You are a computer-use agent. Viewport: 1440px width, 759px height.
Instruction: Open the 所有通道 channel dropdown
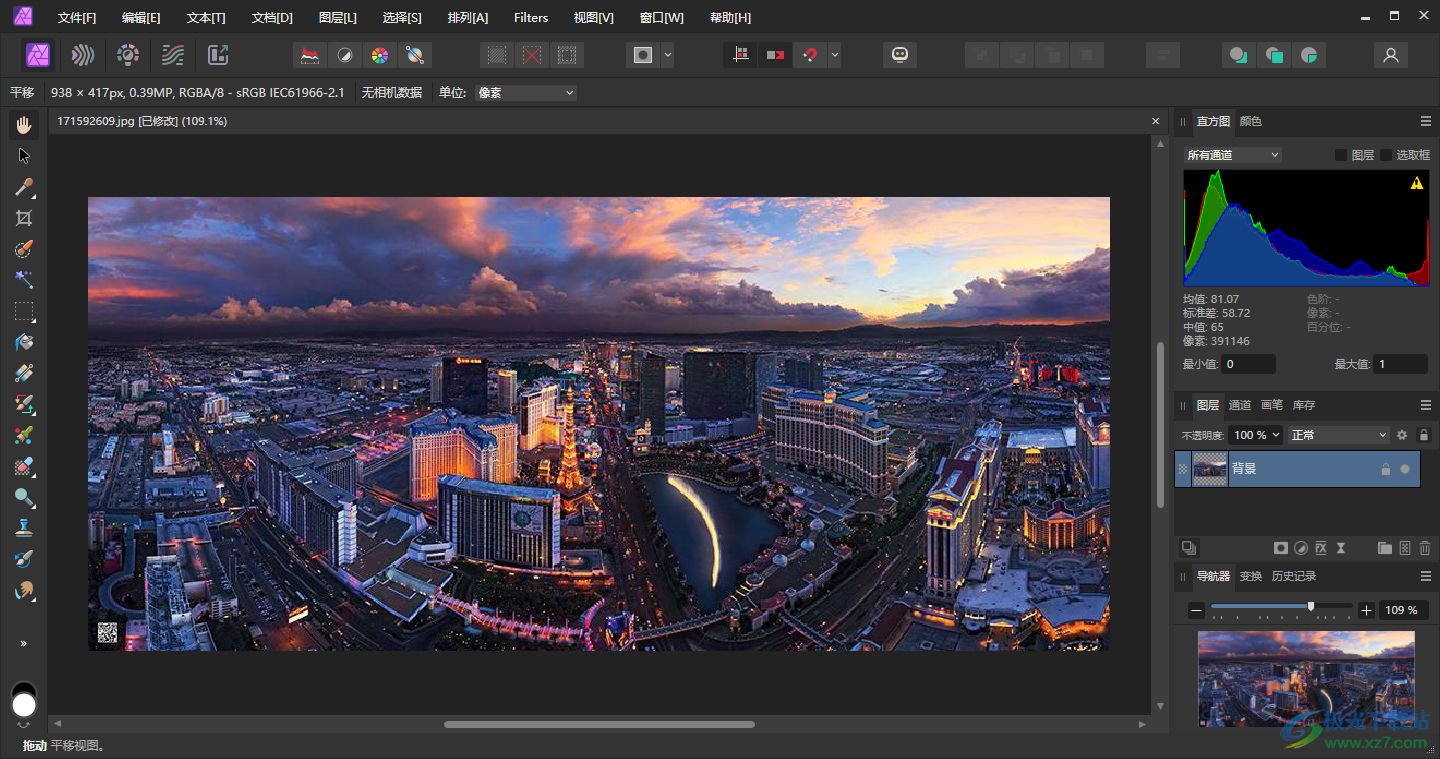[x=1232, y=155]
